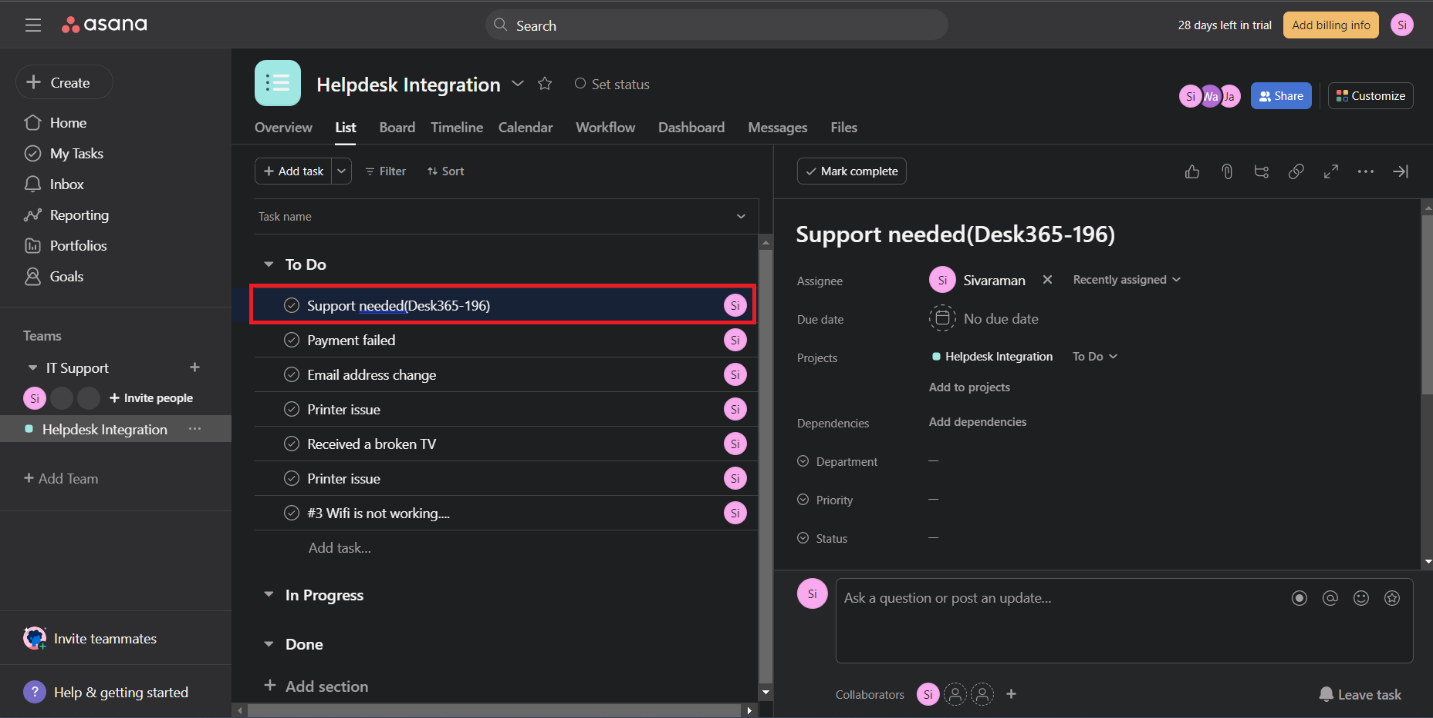Open the user avatar in top bar
Viewport: 1433px width, 718px height.
coord(1402,25)
